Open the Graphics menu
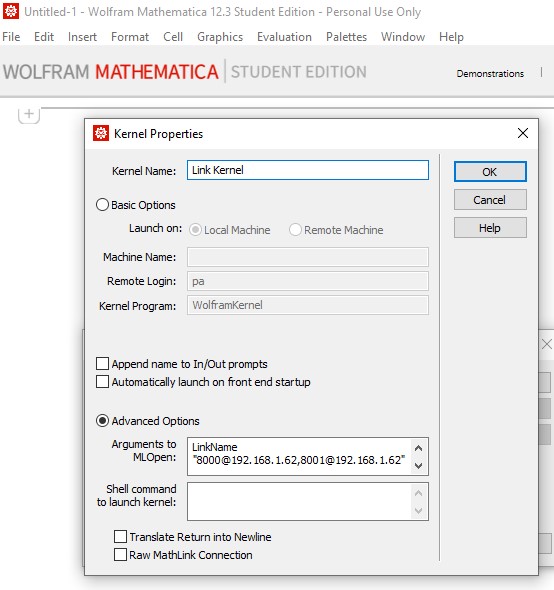Screen dimensions: 554x590 pos(220,37)
